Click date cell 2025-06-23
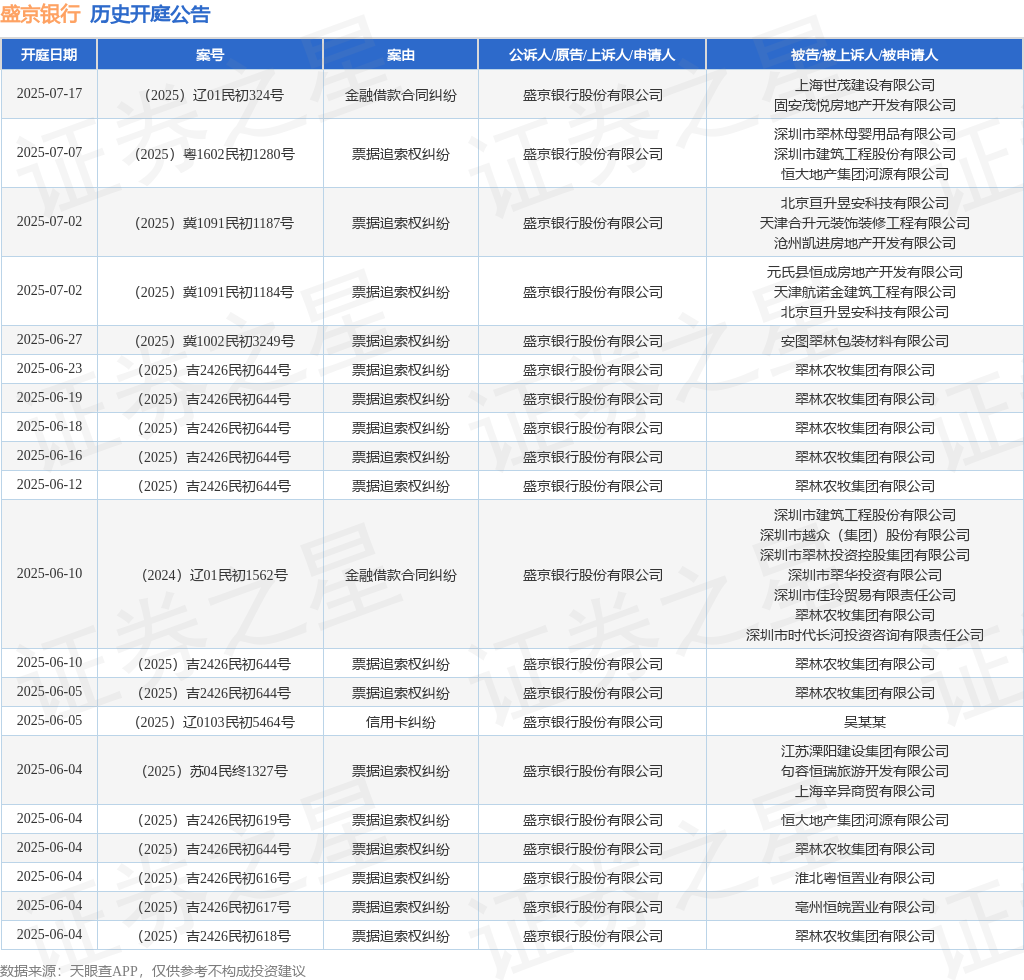The height and width of the screenshot is (980, 1024). (x=50, y=368)
